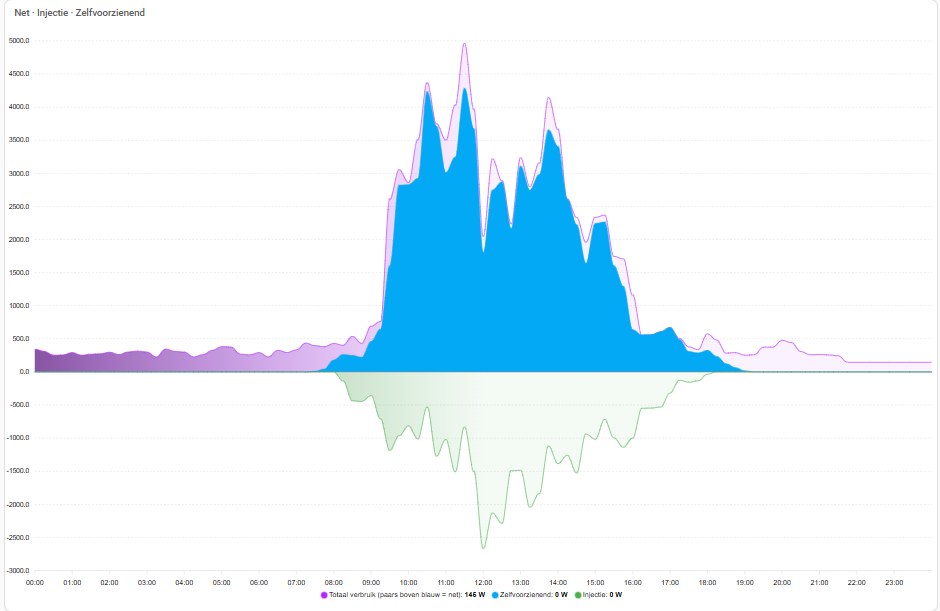Click the 06:00 label on the time axis
The width and height of the screenshot is (940, 611).
[259, 583]
